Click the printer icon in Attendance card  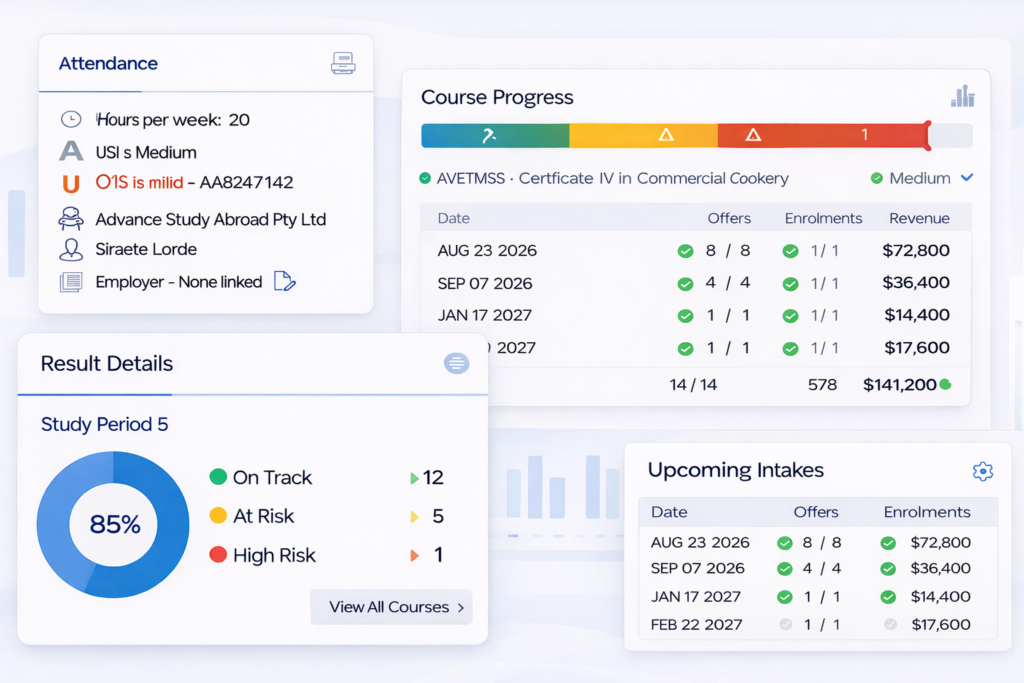(x=343, y=64)
